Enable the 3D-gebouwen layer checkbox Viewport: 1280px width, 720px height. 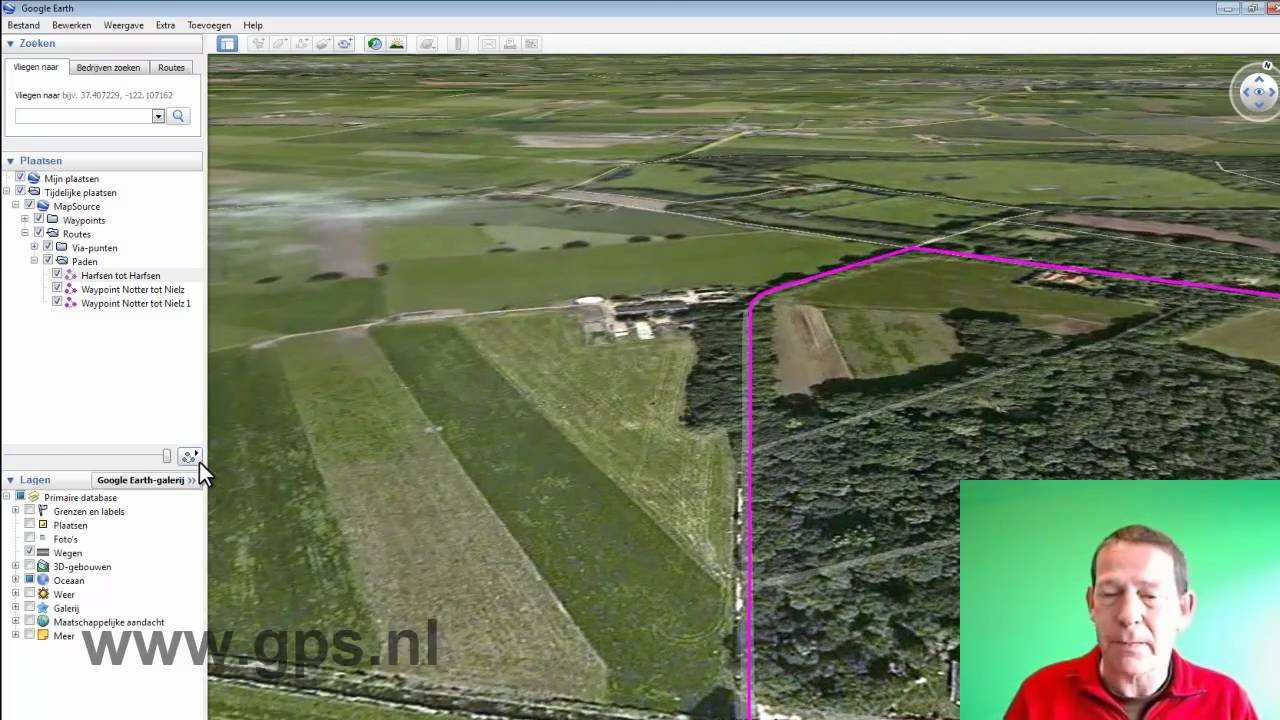(x=29, y=566)
